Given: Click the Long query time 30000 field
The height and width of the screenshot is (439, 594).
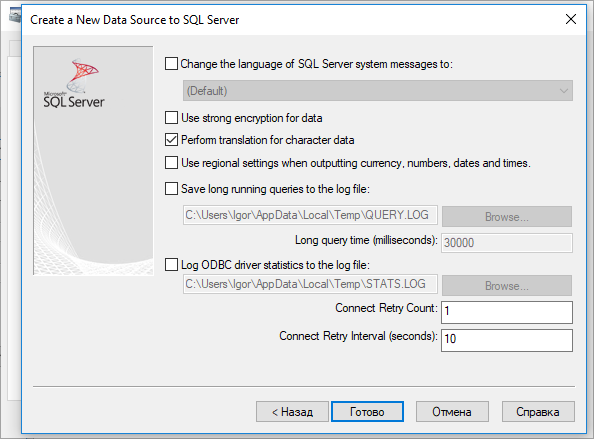Looking at the screenshot, I should [x=507, y=243].
